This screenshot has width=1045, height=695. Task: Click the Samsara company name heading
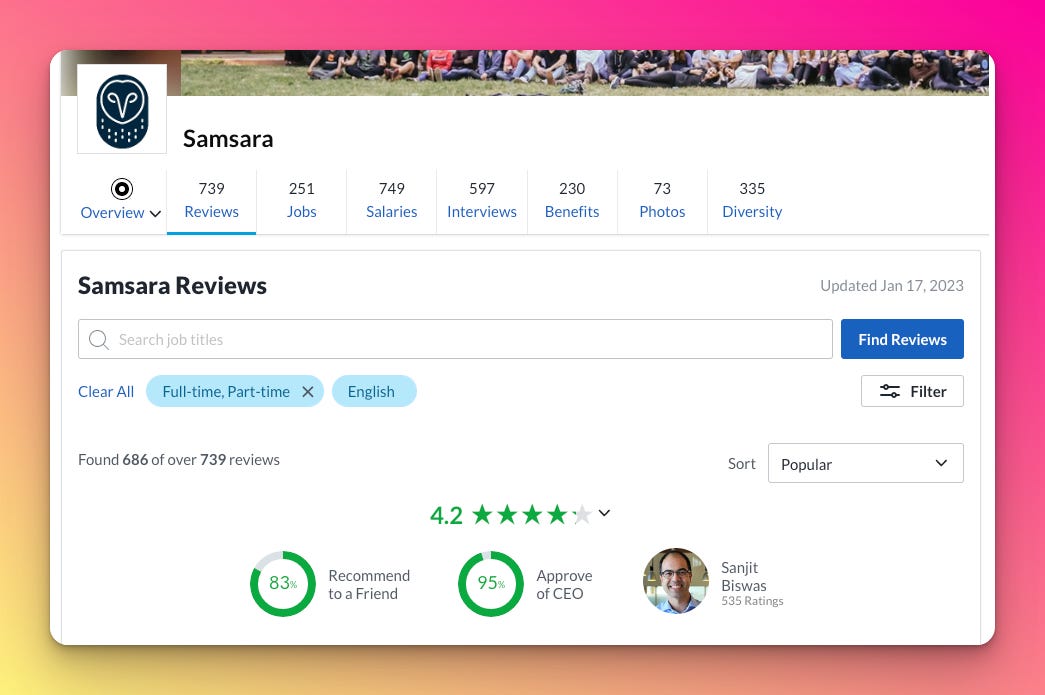[228, 139]
